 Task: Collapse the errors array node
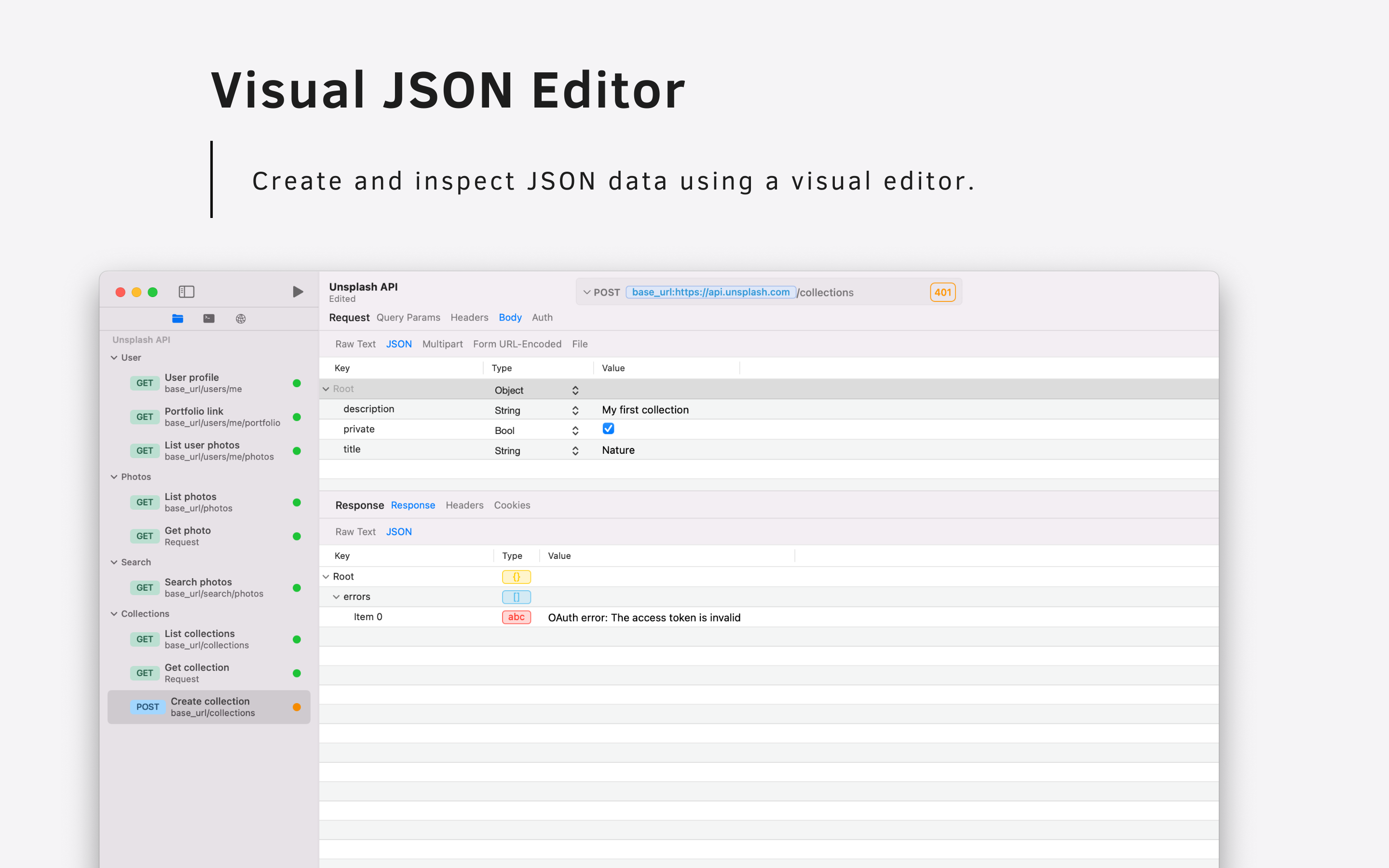tap(336, 597)
